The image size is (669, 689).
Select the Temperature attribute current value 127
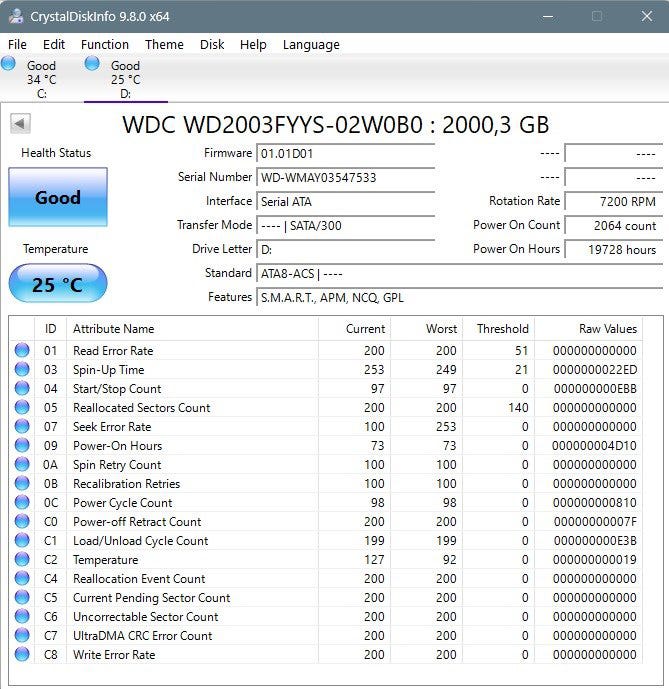374,560
